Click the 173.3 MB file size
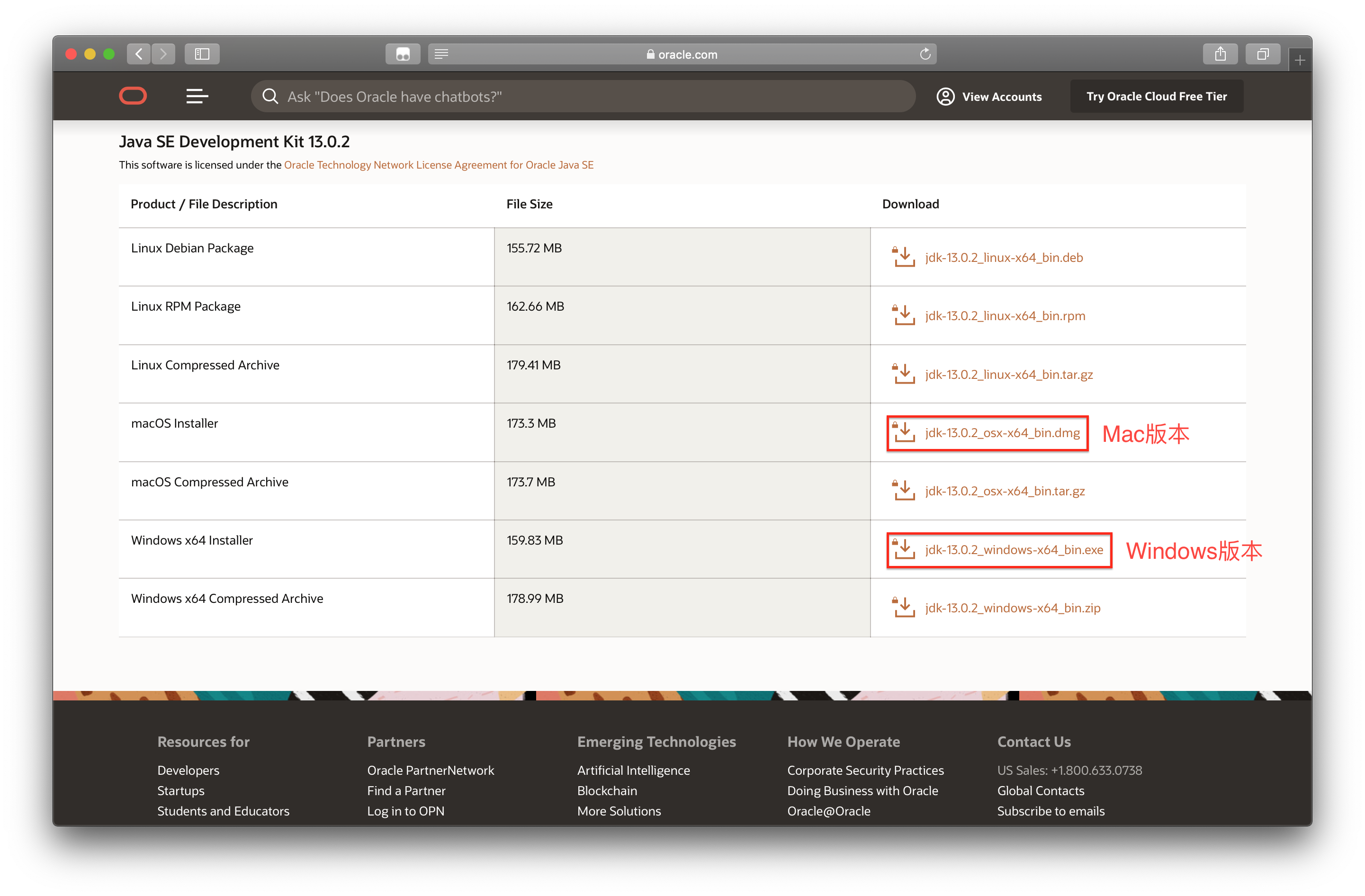 (531, 423)
